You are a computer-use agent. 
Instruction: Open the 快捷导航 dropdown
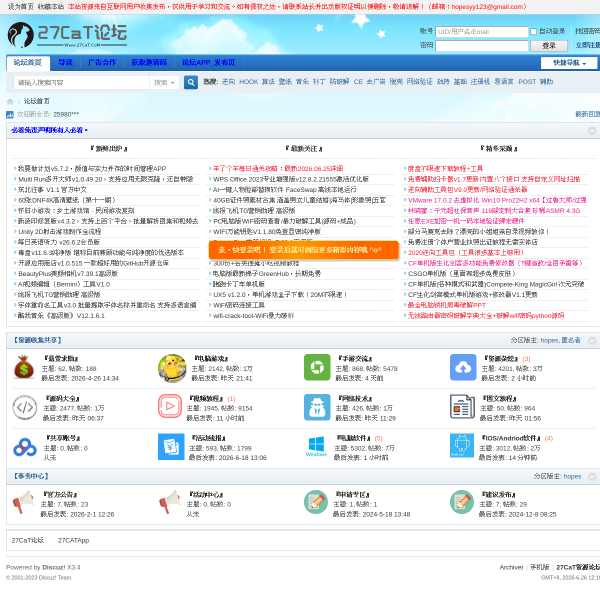(x=569, y=63)
